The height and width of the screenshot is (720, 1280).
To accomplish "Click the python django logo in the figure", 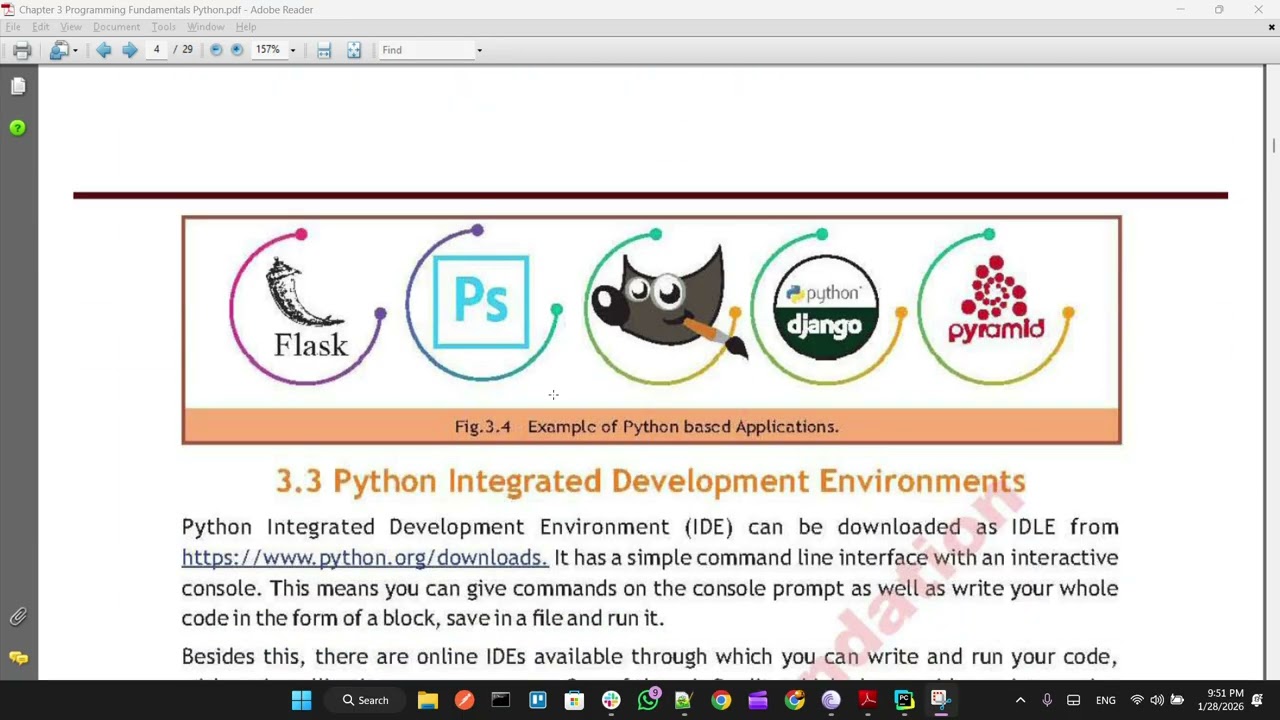I will 825,307.
